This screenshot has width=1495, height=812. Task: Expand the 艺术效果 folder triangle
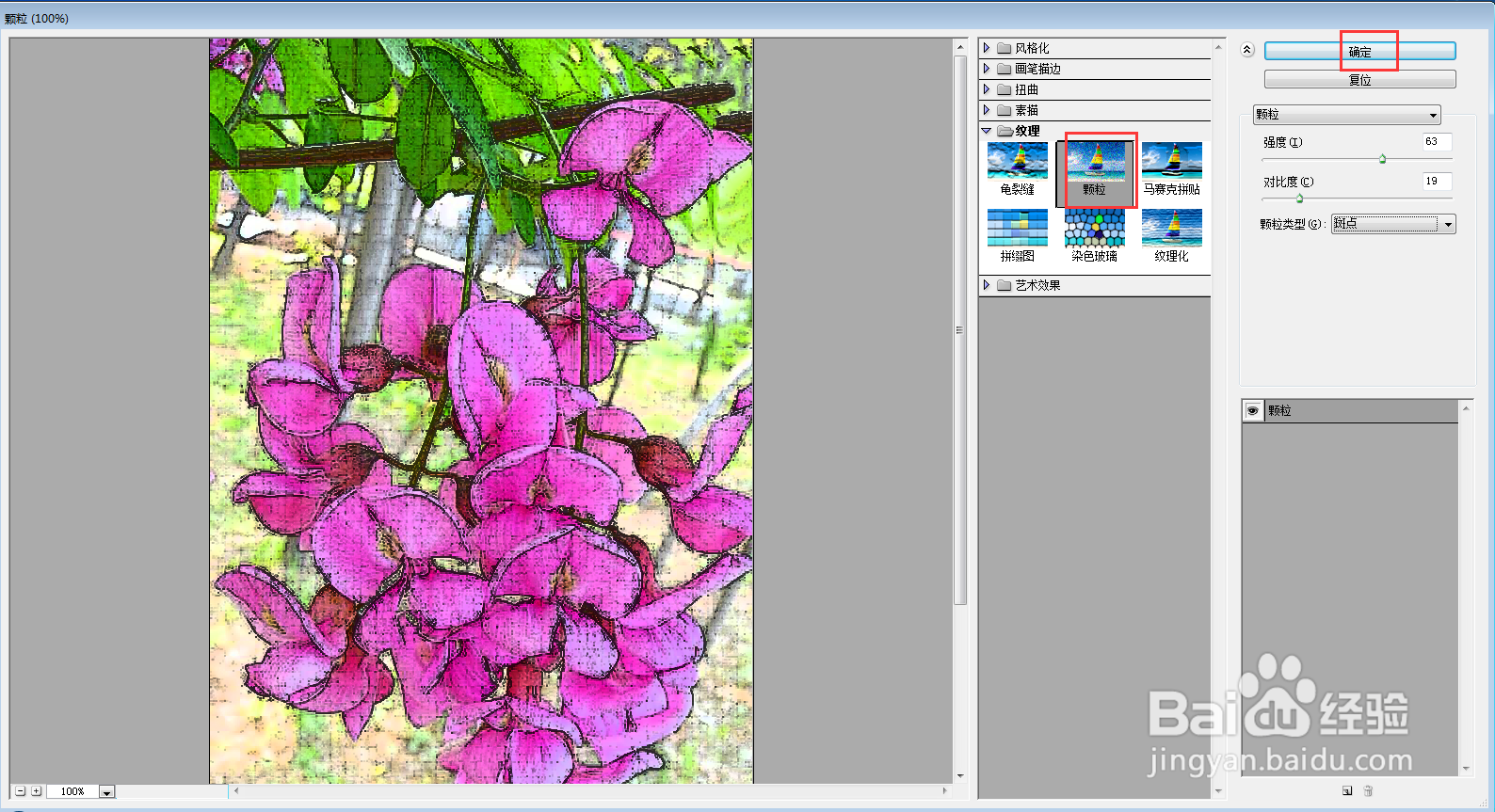(987, 285)
